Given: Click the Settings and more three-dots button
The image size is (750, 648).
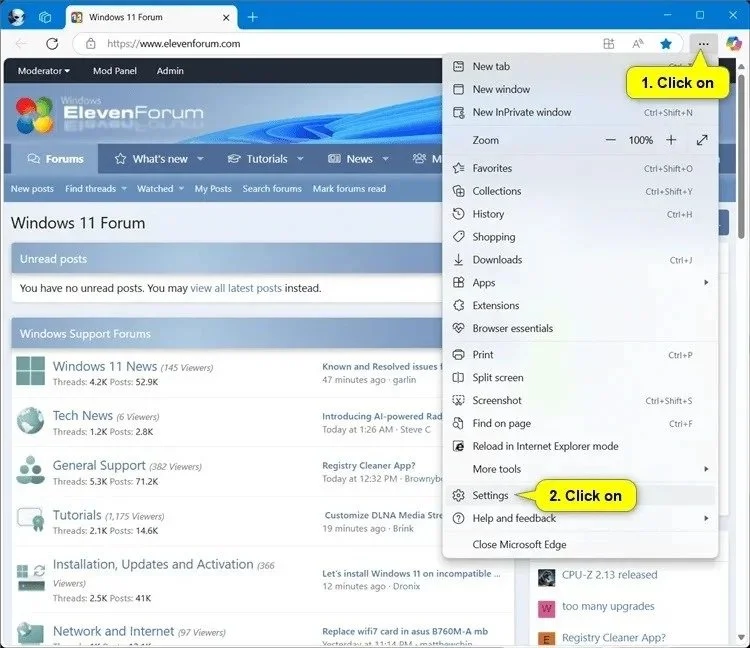Looking at the screenshot, I should [703, 44].
